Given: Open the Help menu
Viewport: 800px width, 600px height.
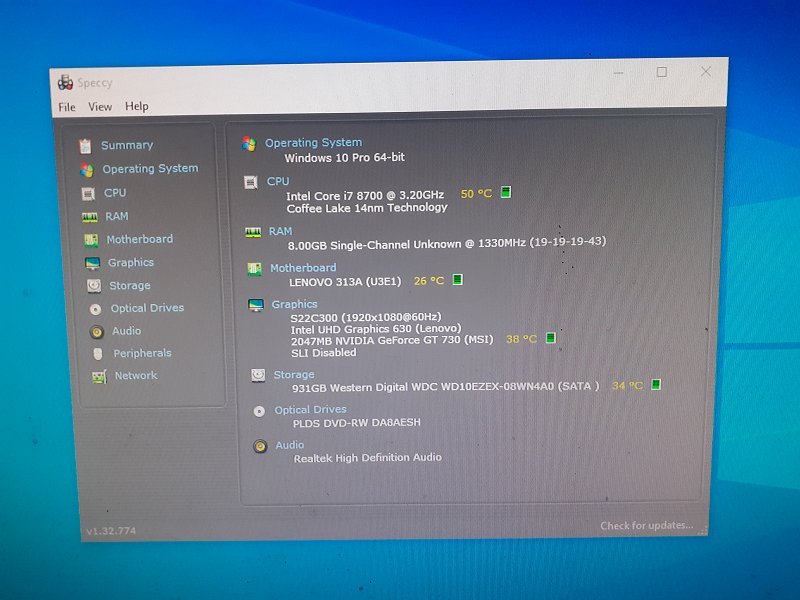Looking at the screenshot, I should point(137,106).
